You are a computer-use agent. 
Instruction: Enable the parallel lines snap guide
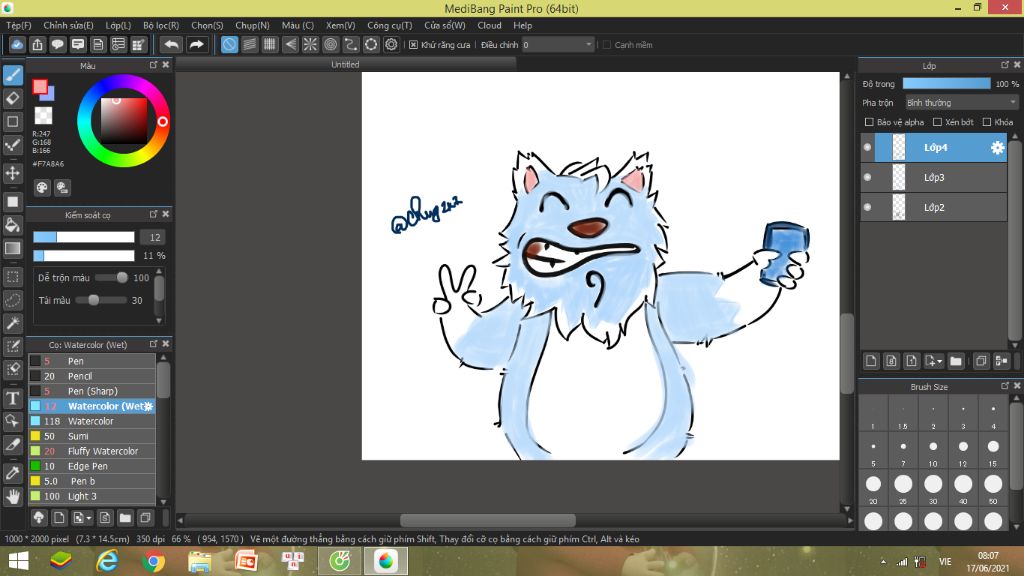click(249, 44)
